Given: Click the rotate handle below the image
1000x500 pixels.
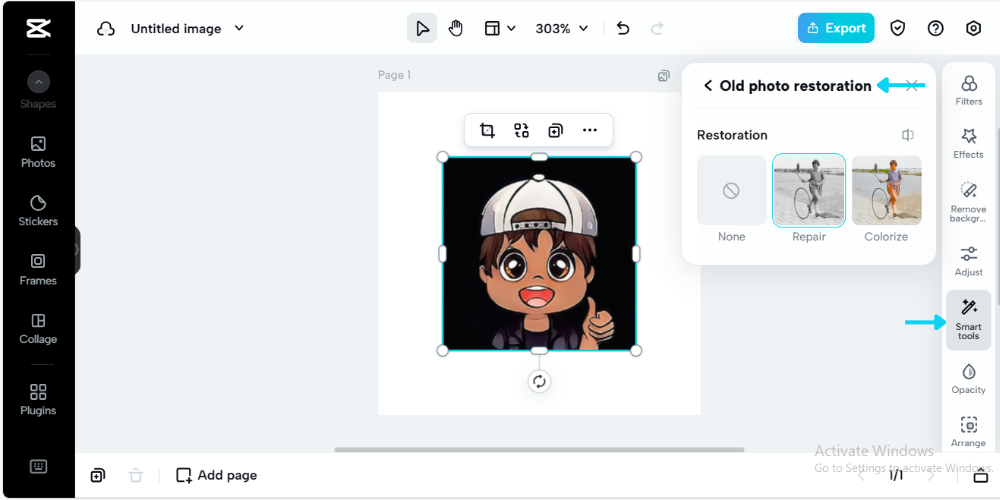Looking at the screenshot, I should tap(540, 381).
